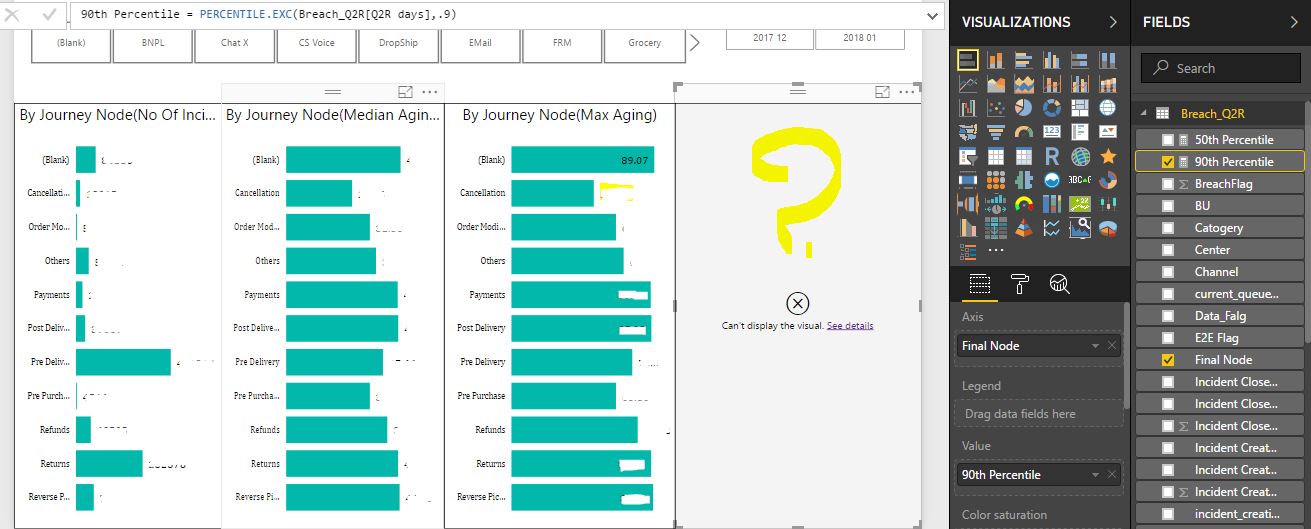Select the CS Voice slicer button
Image resolution: width=1311 pixels, height=529 pixels.
tap(316, 43)
